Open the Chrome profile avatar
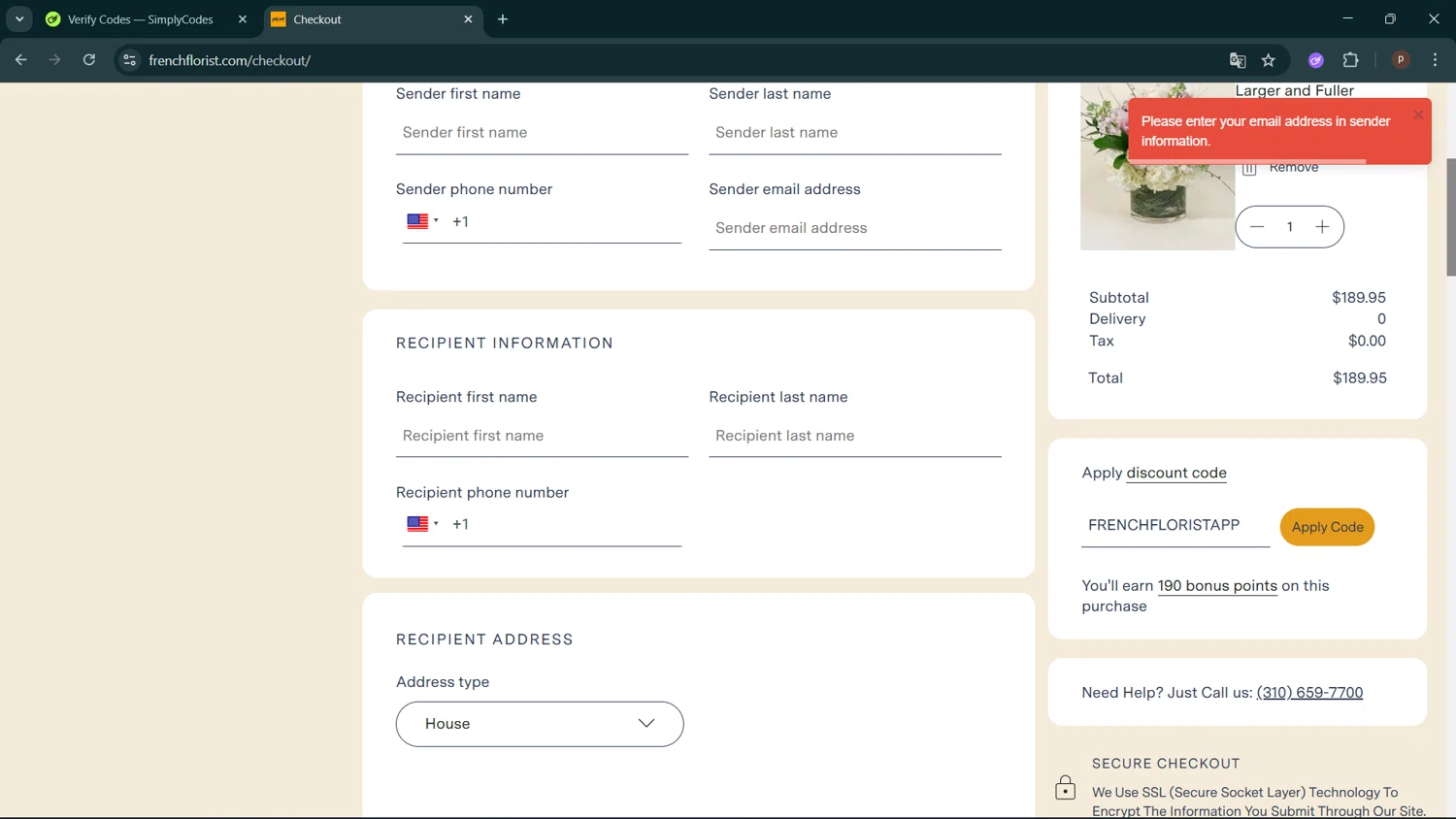The height and width of the screenshot is (819, 1456). pyautogui.click(x=1401, y=60)
